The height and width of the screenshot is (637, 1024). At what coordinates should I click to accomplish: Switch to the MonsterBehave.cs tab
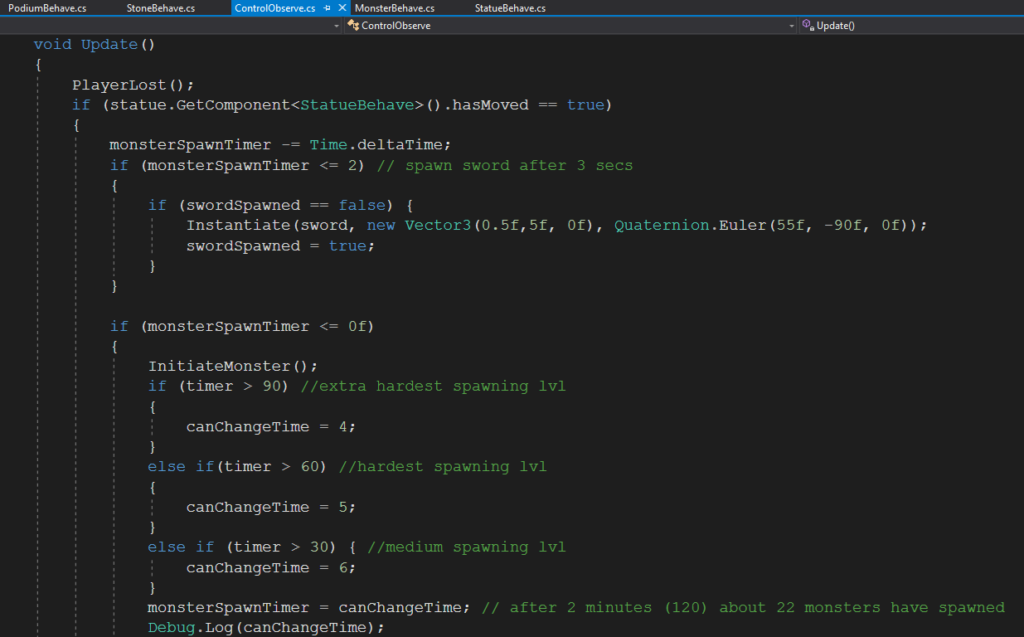(394, 8)
